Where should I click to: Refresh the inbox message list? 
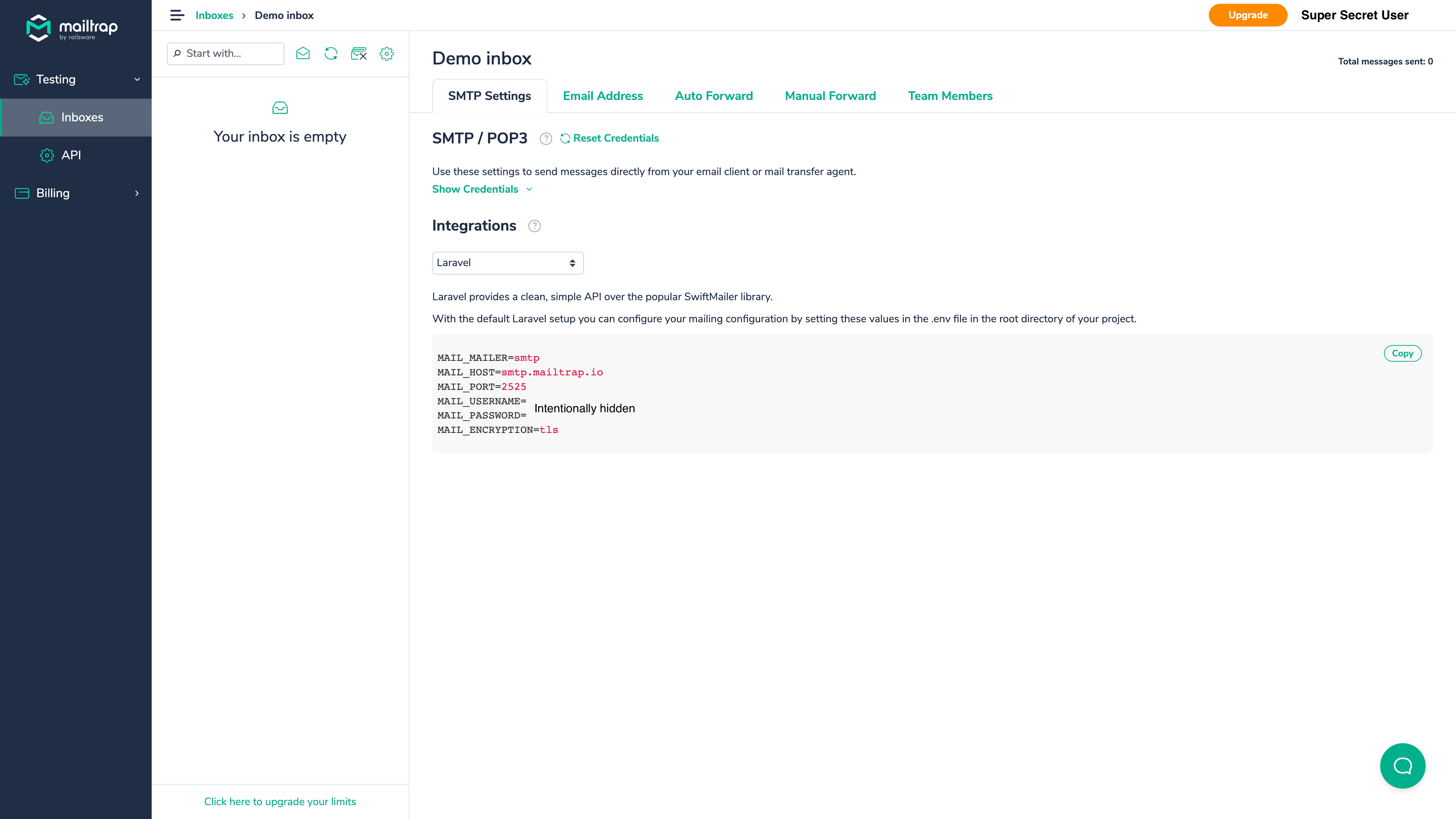[331, 54]
